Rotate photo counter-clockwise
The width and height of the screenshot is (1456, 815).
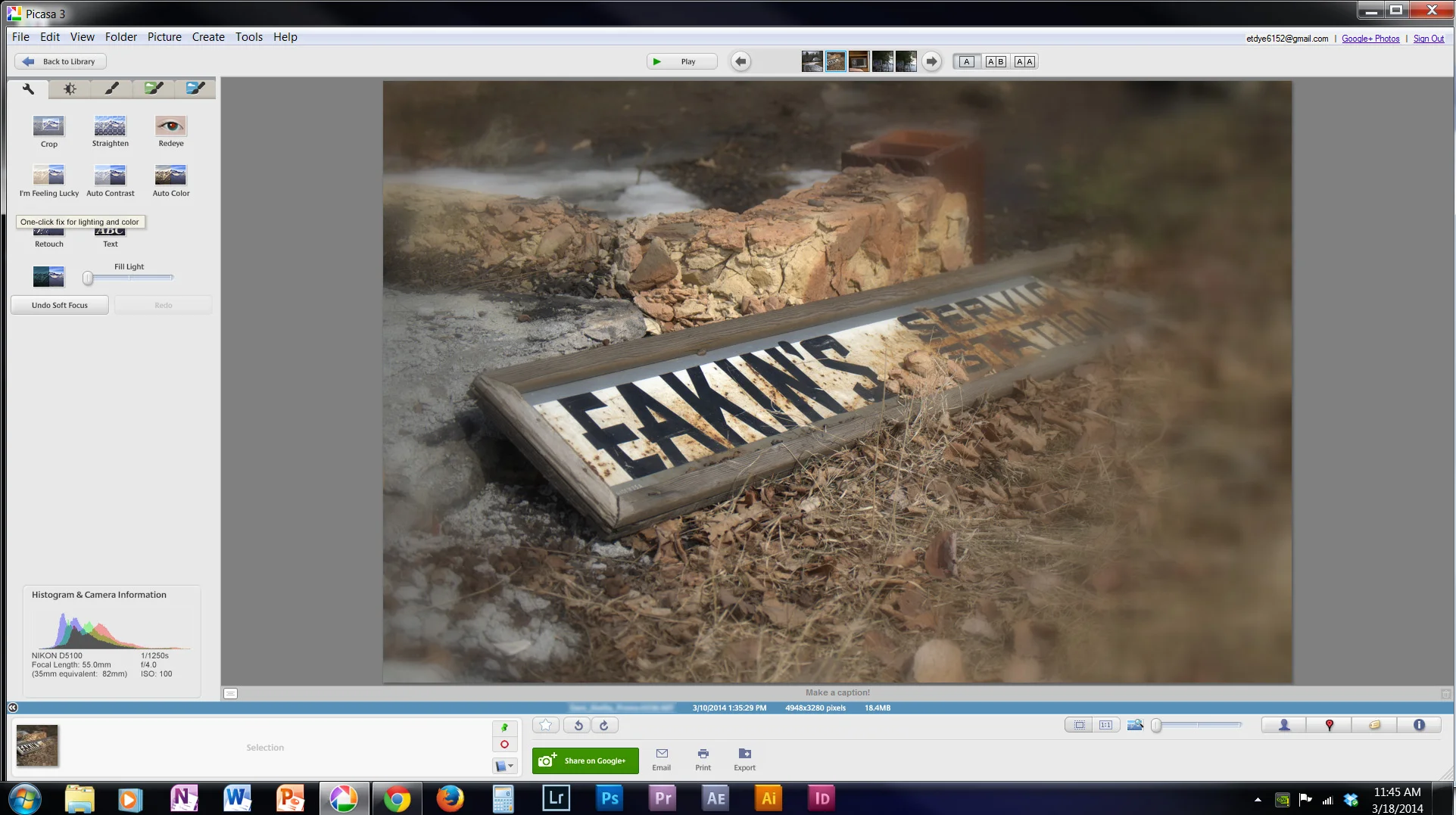tap(578, 725)
